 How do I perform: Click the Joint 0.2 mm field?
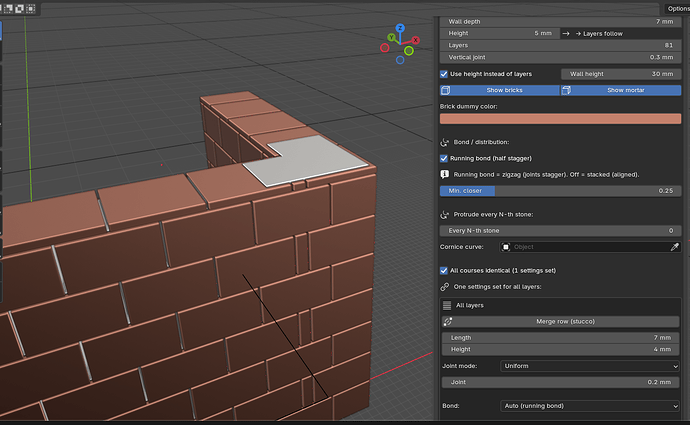[x=561, y=382]
